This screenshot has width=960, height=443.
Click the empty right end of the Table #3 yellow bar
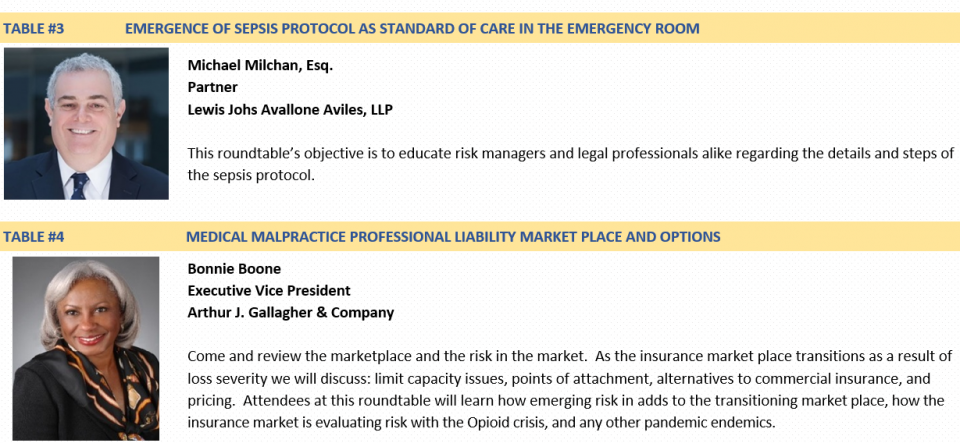point(830,29)
